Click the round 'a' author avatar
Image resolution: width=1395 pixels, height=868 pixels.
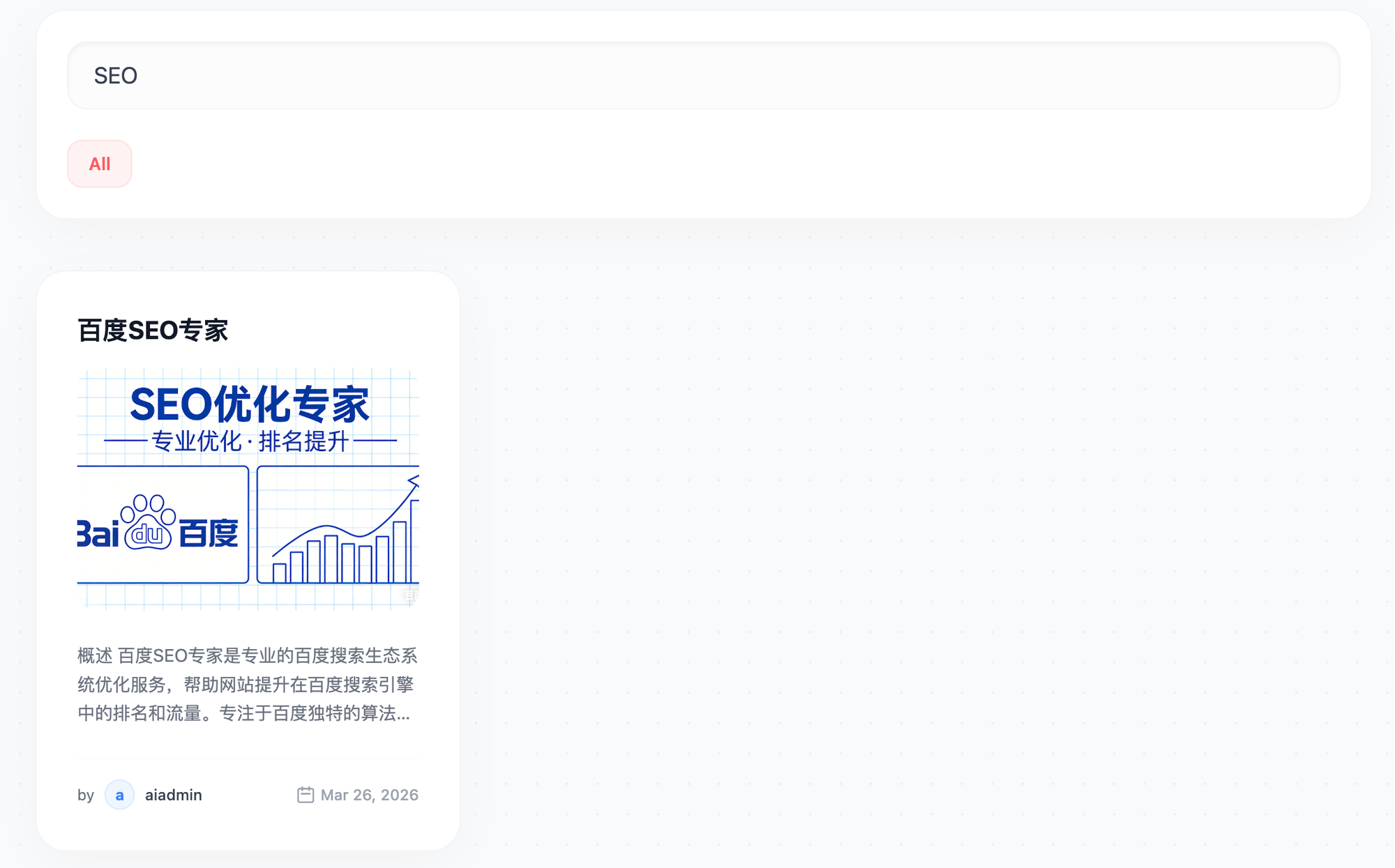click(119, 795)
